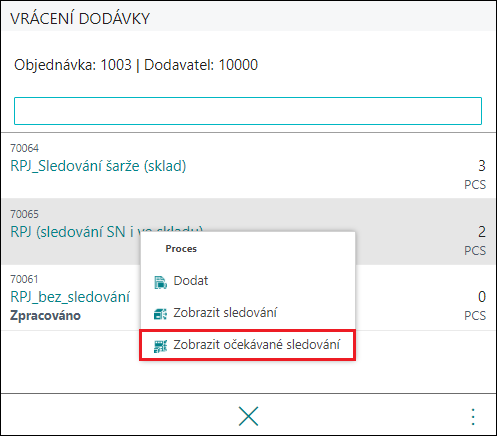The height and width of the screenshot is (436, 497).
Task: Open item RPJ_Sledování šarže (sklad)
Action: click(x=98, y=166)
